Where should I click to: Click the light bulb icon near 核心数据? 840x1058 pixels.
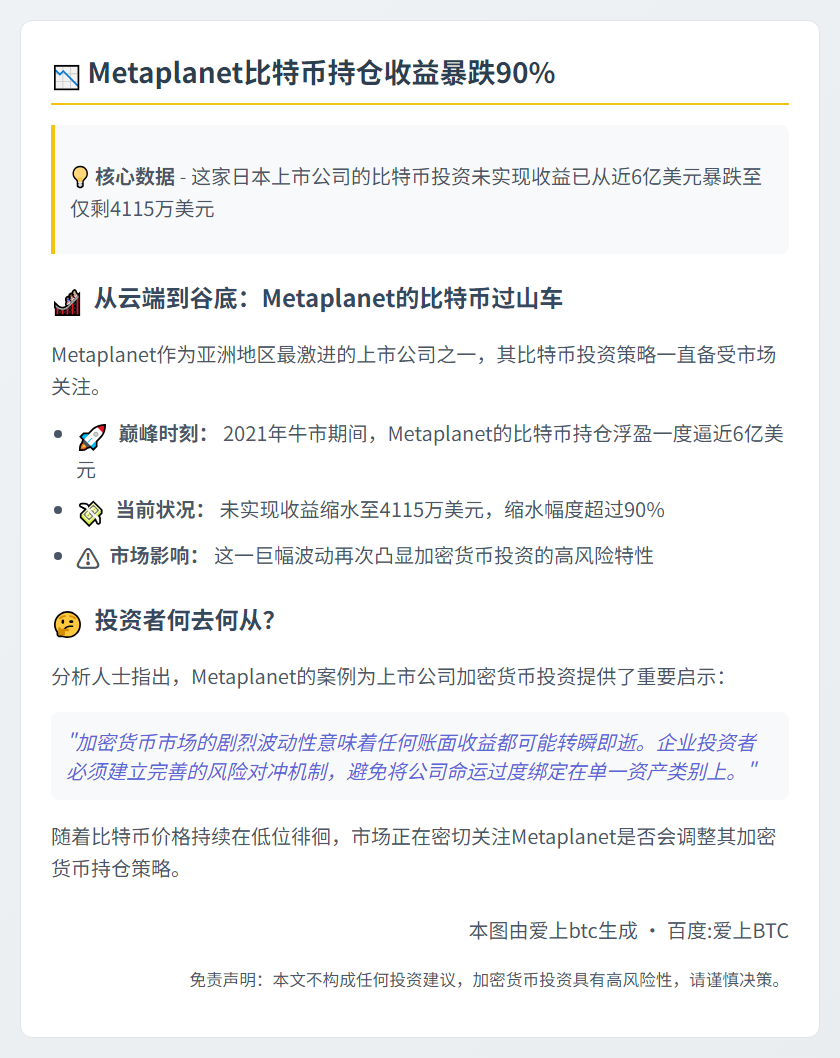click(80, 177)
